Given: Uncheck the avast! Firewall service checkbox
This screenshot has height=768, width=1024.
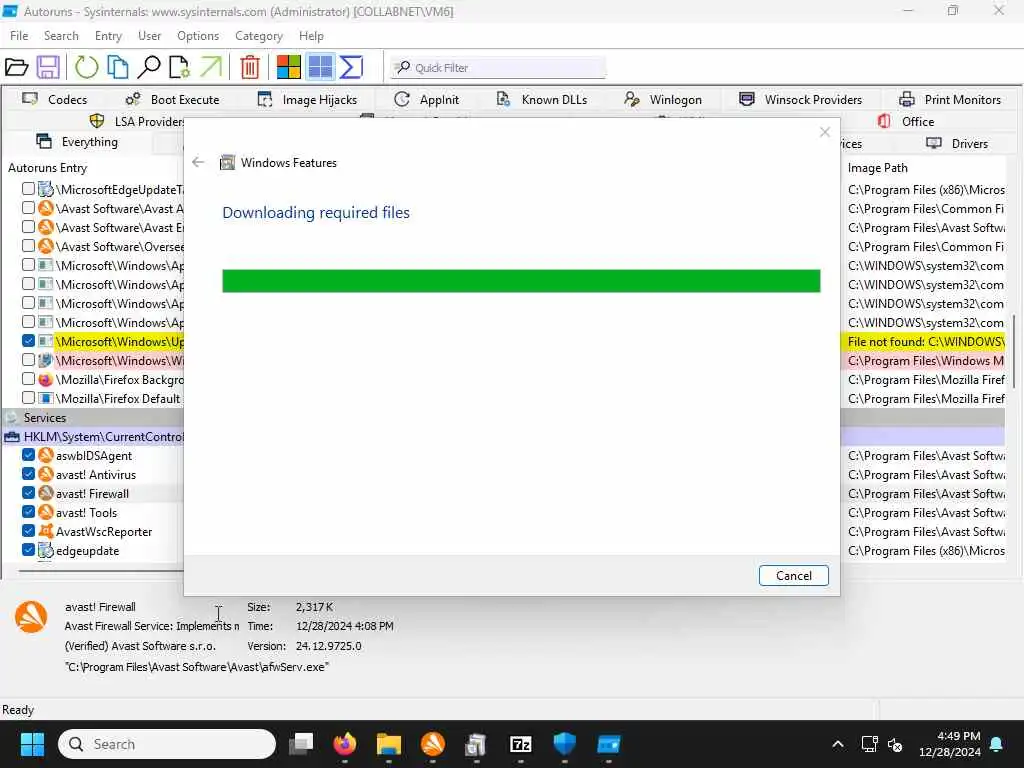Looking at the screenshot, I should point(28,492).
